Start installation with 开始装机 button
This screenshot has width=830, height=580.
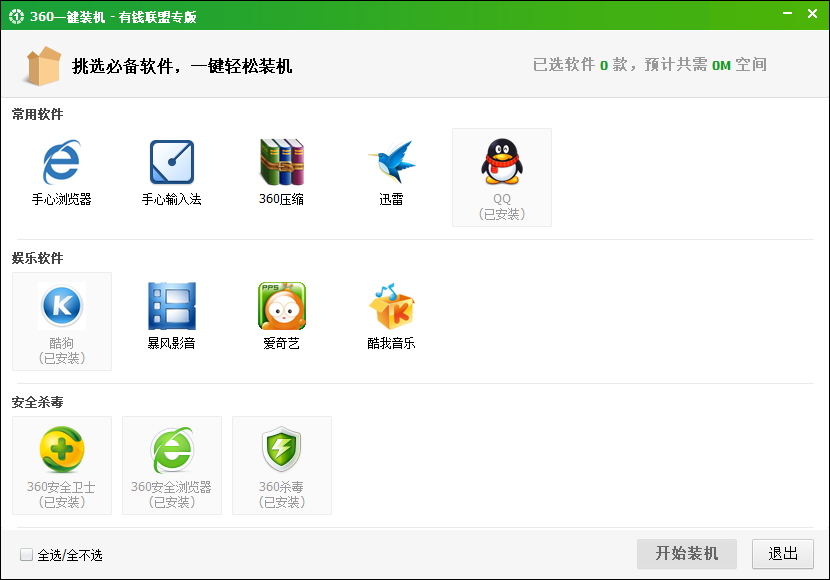coord(687,554)
